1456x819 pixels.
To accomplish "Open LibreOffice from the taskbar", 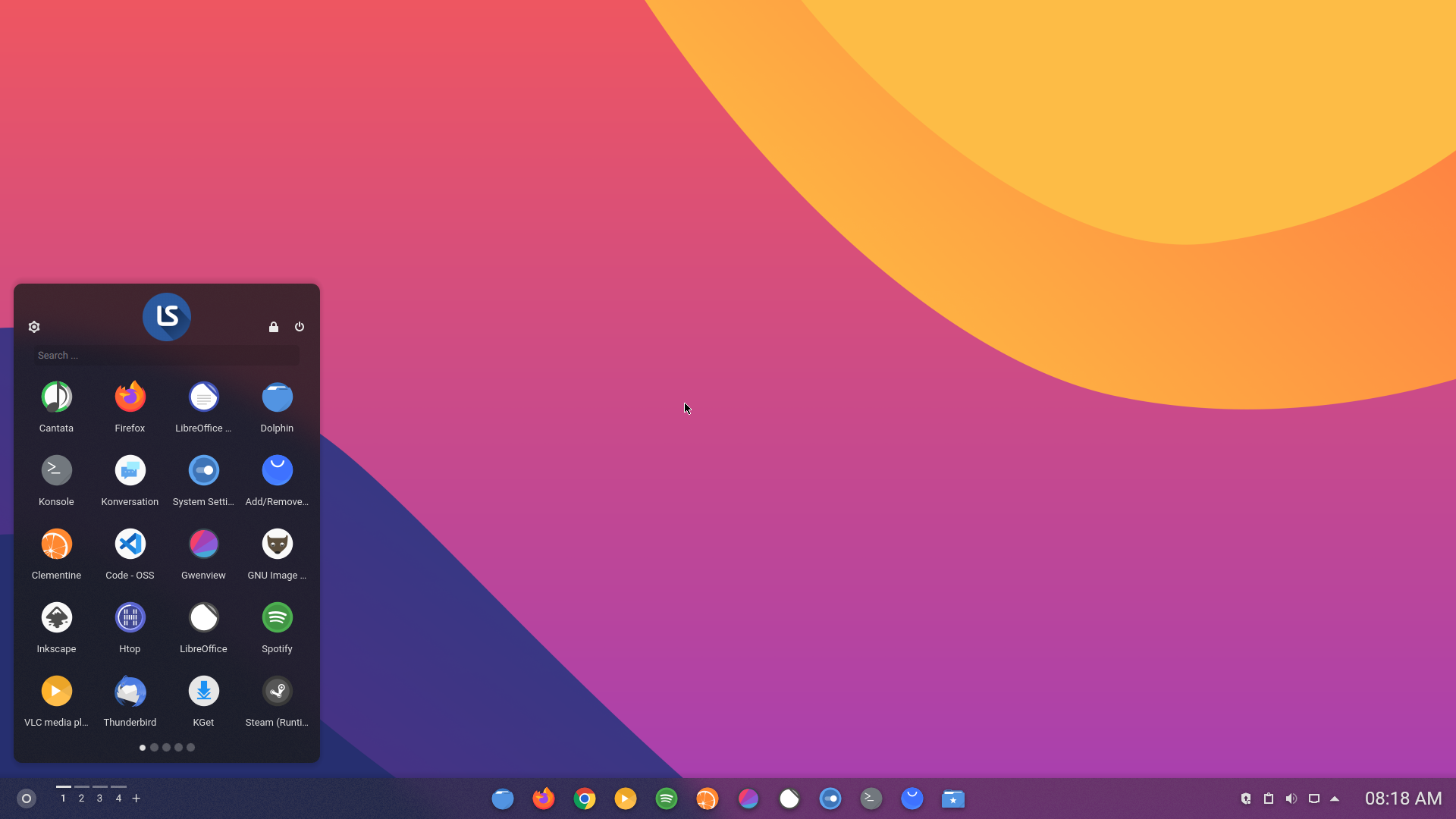I will pos(789,799).
